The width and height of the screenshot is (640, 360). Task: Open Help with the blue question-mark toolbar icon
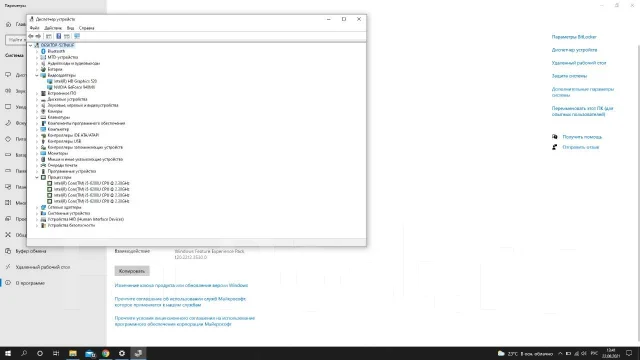58,36
